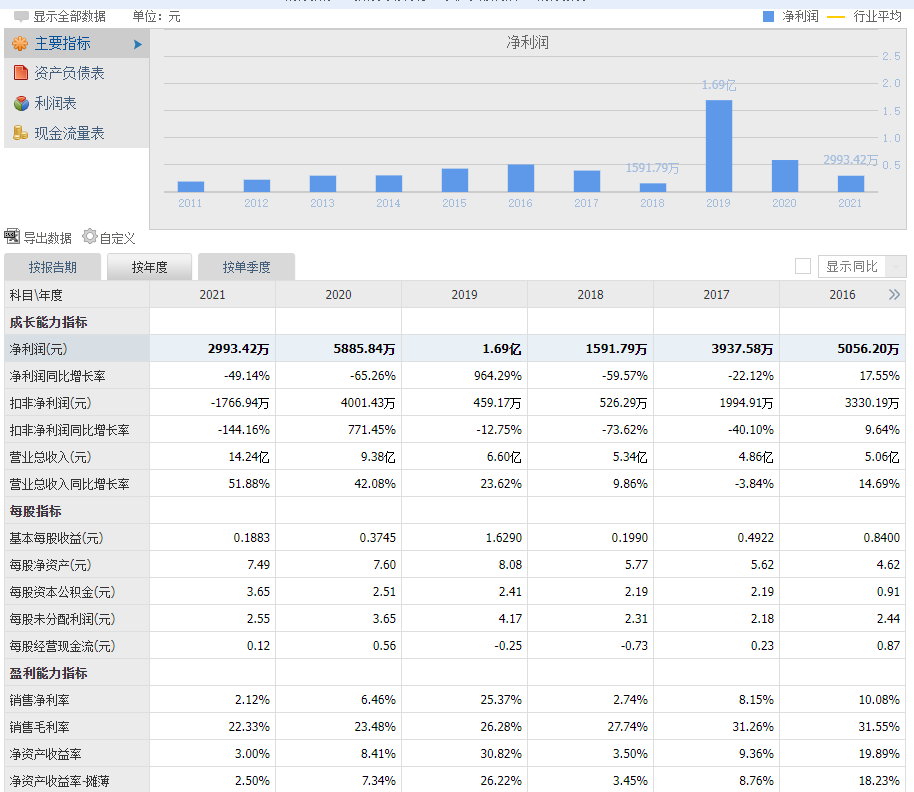Select the 每股经营现金流(元) row label
Screen dimensions: 914x792
62,646
